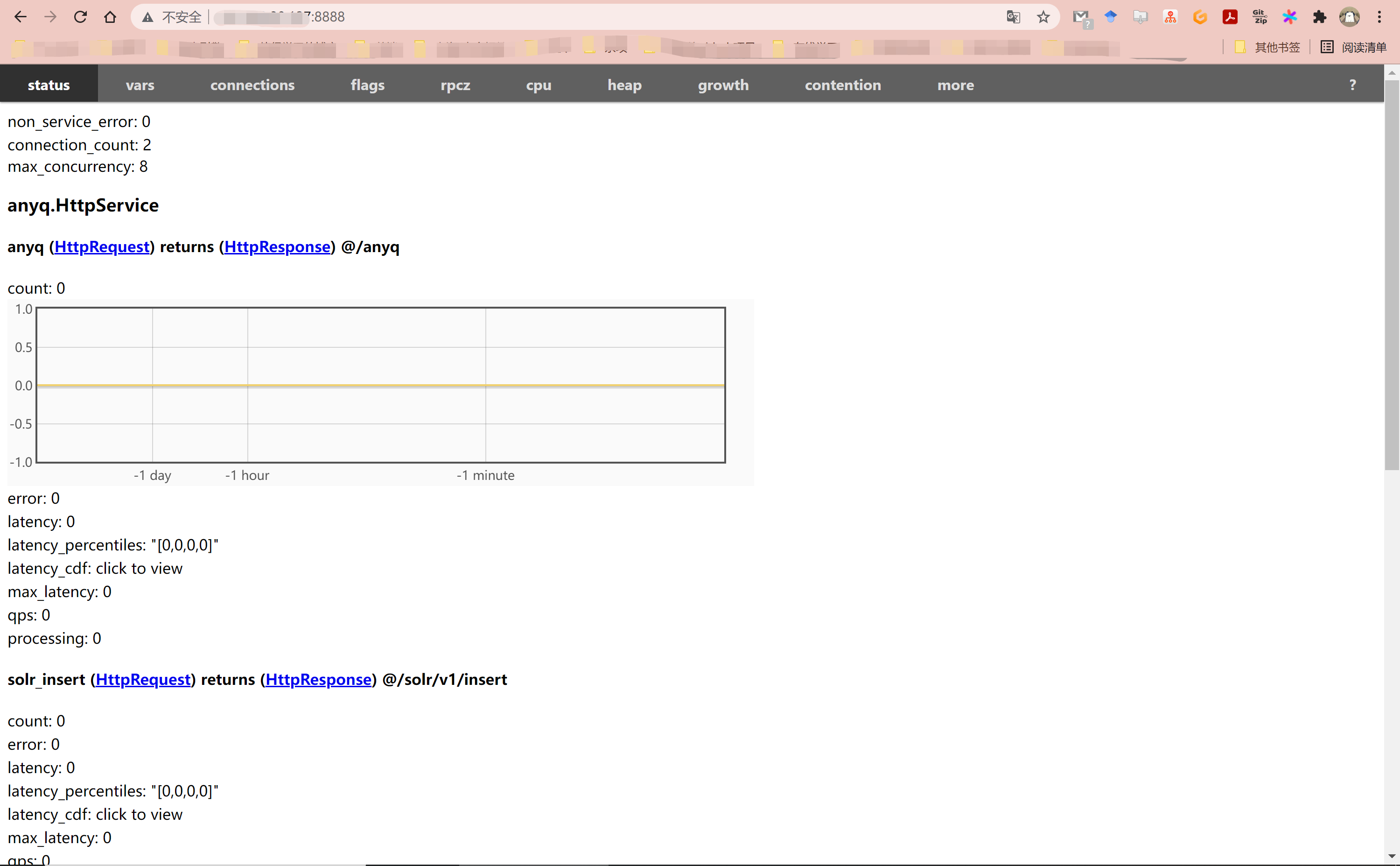Switch to the vars tab
This screenshot has width=1400, height=866.
140,85
